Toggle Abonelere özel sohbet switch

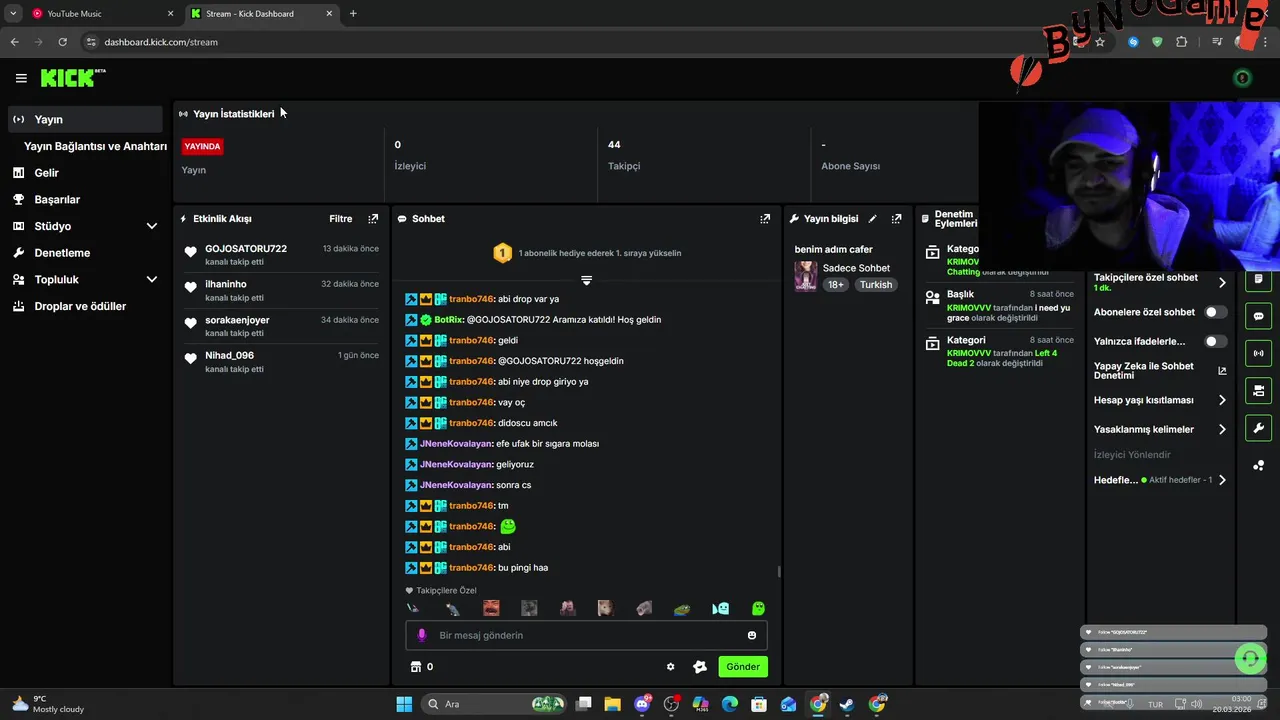tap(1215, 312)
